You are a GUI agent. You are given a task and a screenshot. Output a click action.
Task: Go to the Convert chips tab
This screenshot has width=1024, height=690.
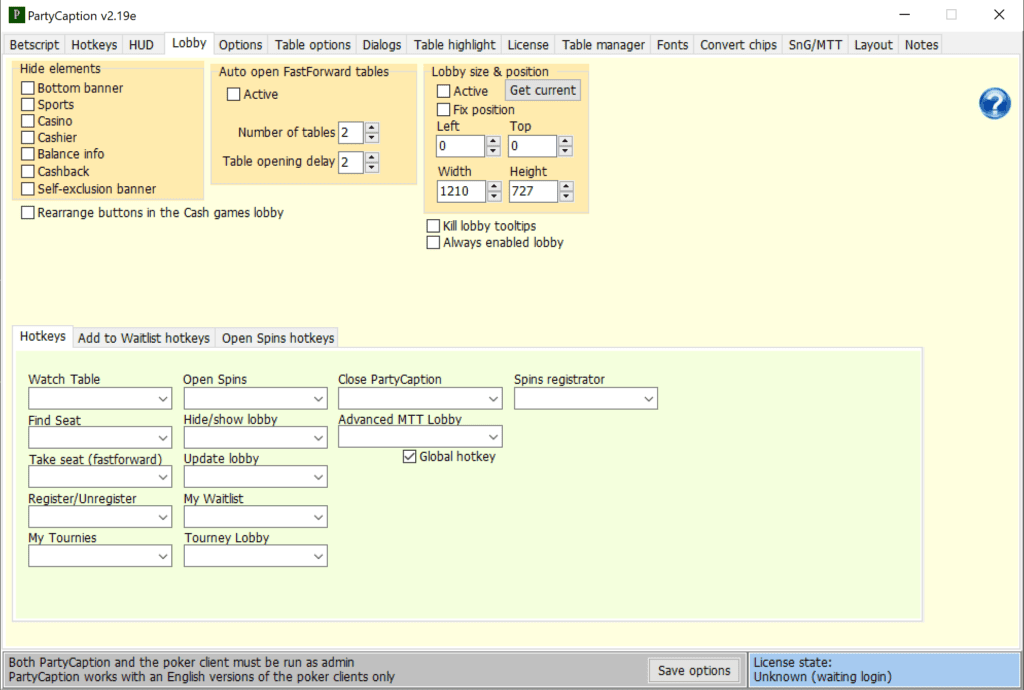tap(739, 44)
